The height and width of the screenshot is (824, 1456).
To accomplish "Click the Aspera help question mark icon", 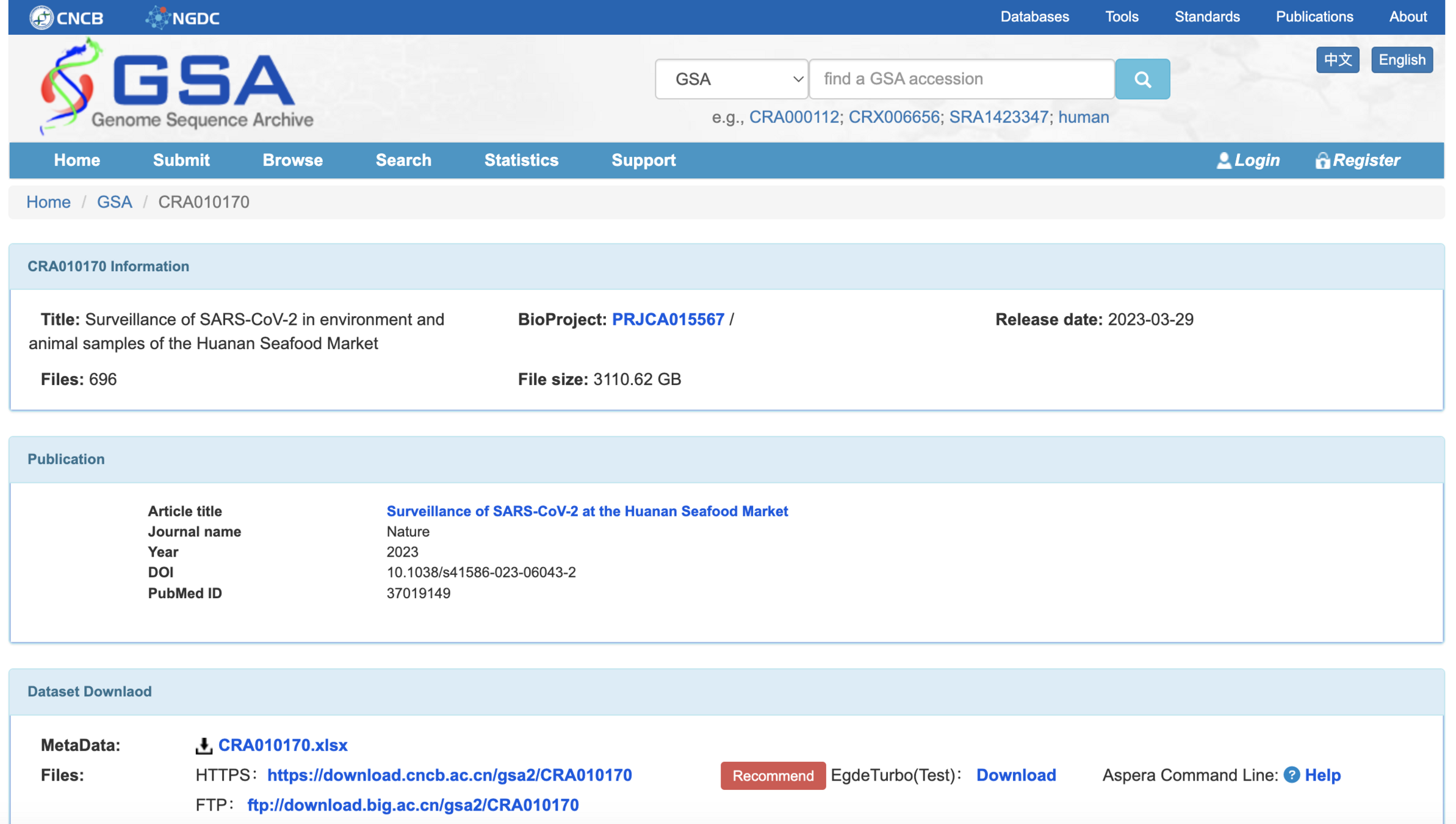I will pyautogui.click(x=1291, y=775).
